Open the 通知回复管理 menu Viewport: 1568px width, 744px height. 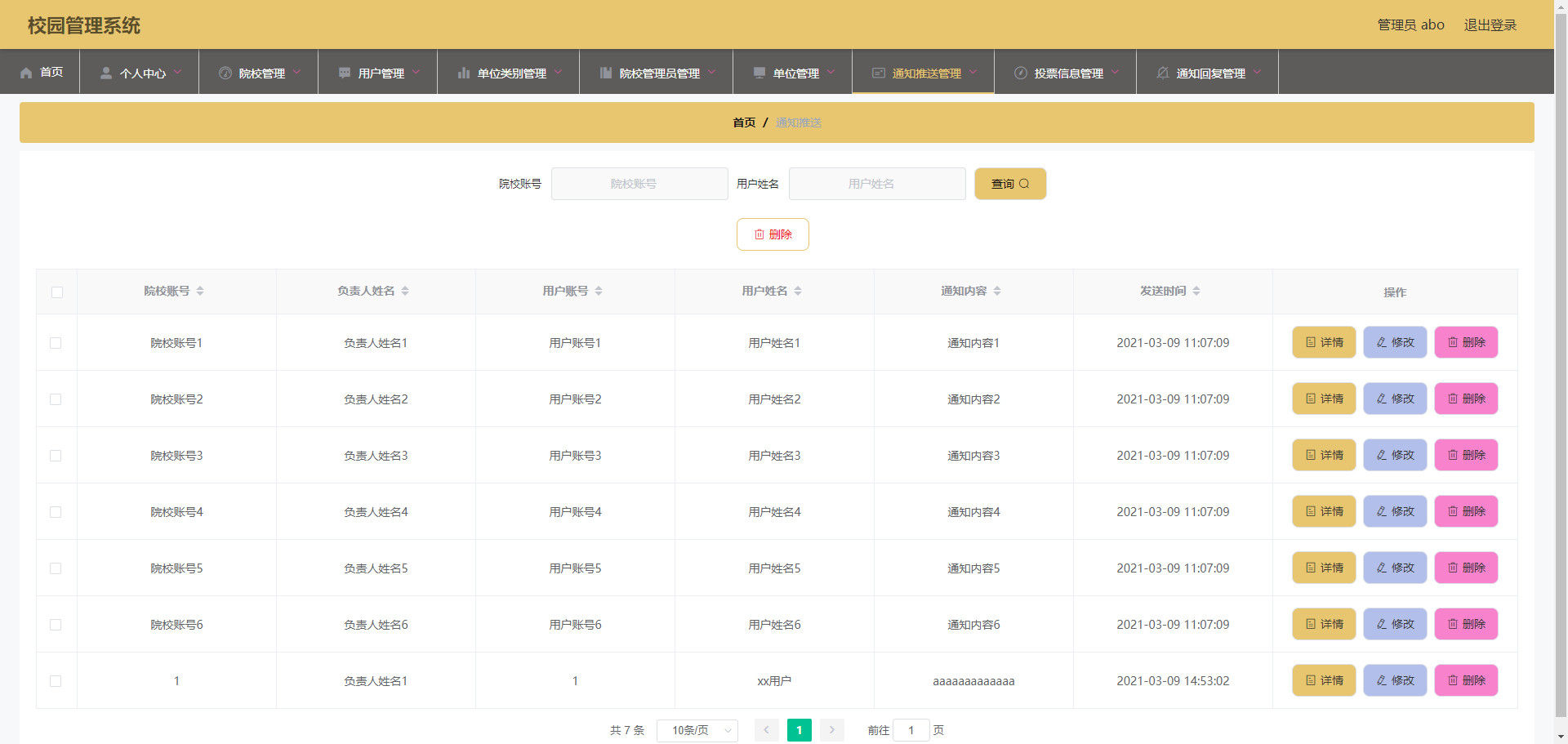[x=1208, y=72]
